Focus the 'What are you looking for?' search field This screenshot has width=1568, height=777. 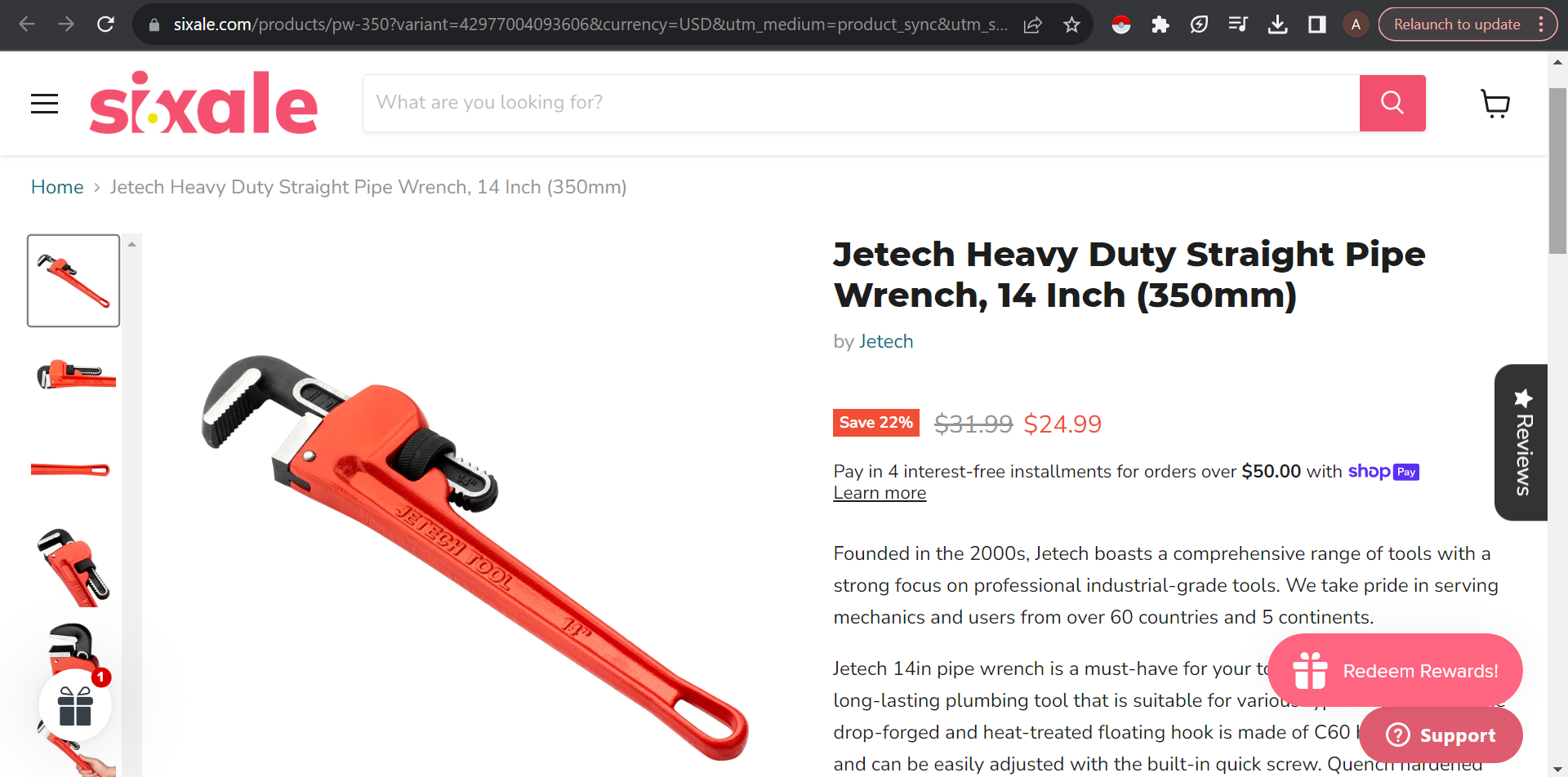coord(862,103)
